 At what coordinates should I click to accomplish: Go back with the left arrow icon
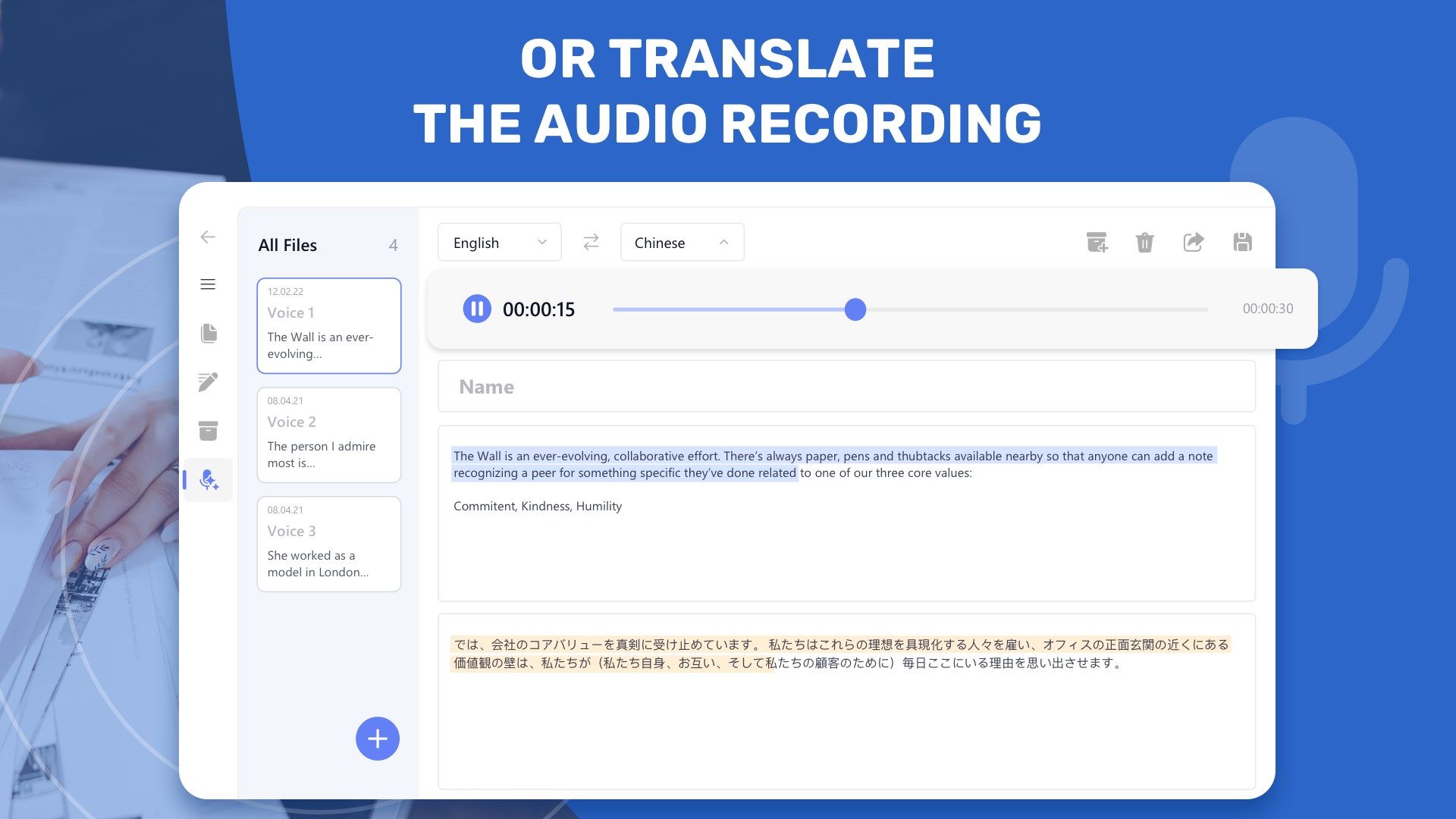tap(208, 237)
